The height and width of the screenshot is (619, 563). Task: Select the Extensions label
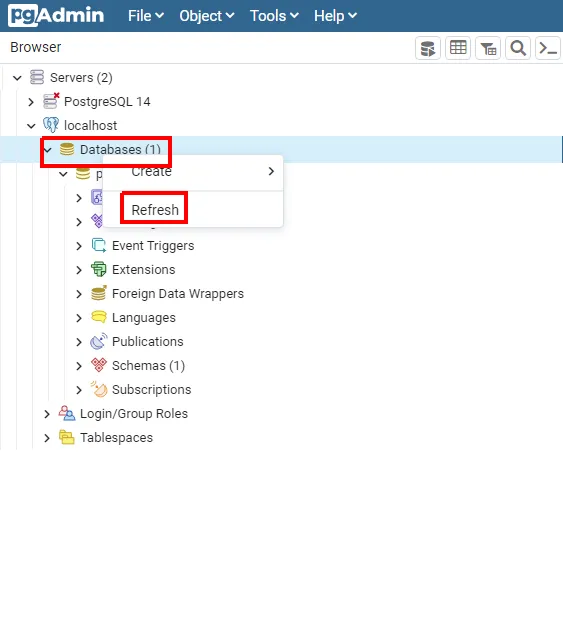point(144,270)
